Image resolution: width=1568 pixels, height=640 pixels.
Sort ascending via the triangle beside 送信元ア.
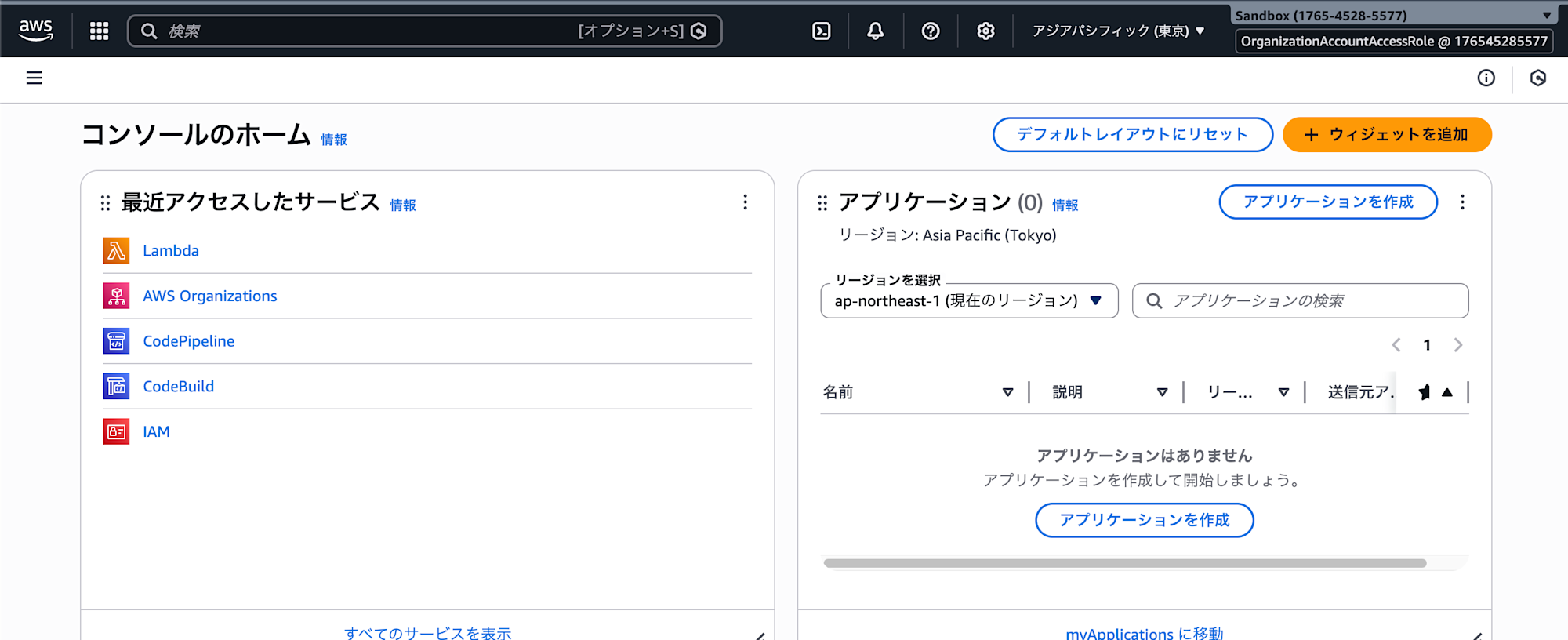[1447, 392]
